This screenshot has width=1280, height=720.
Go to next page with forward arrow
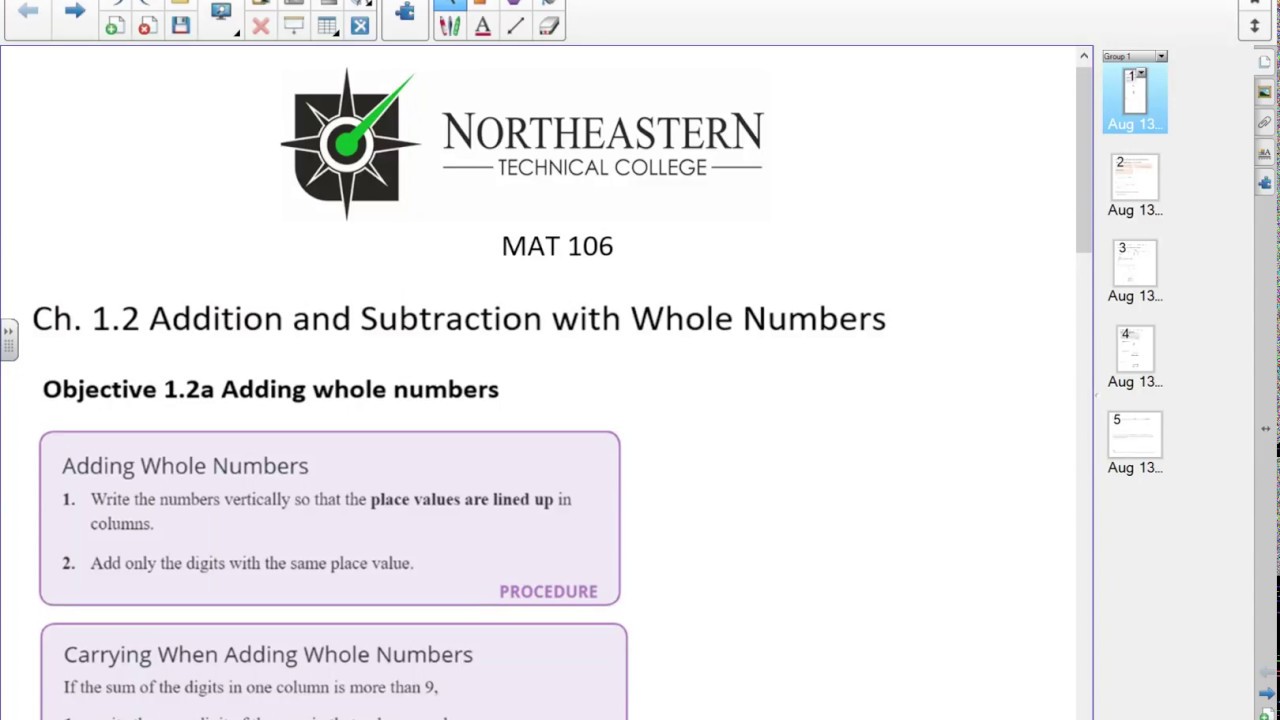75,11
